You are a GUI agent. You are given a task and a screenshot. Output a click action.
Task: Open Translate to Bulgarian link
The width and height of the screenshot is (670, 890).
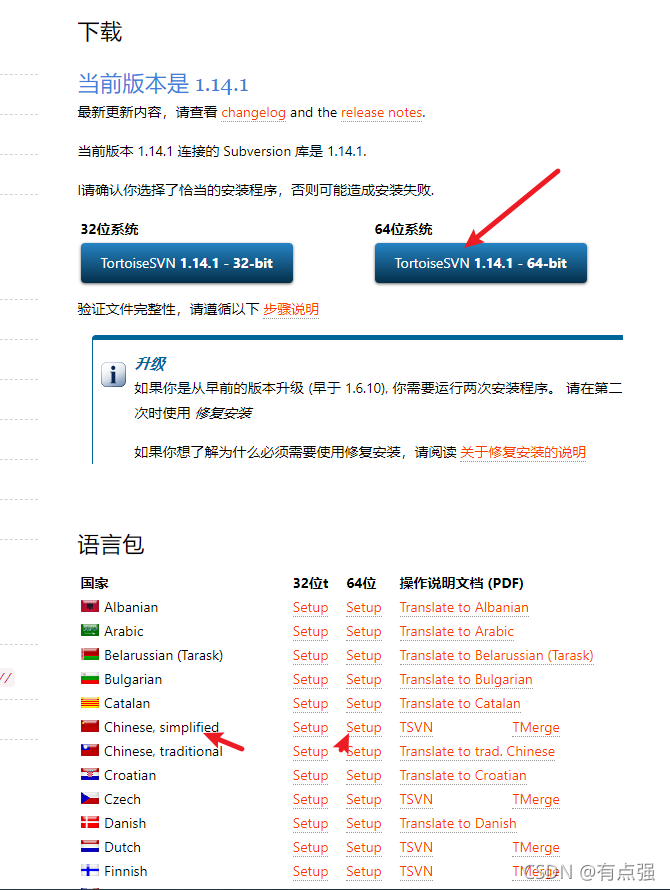point(466,679)
